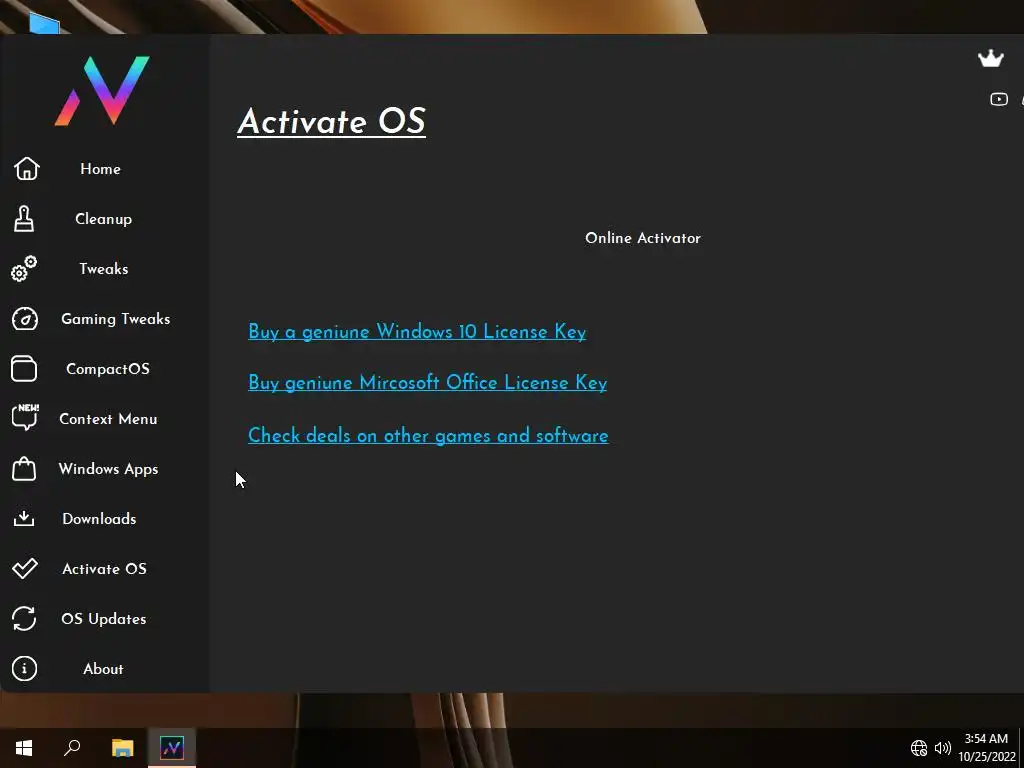
Task: Open OS Updates label
Action: tap(103, 618)
